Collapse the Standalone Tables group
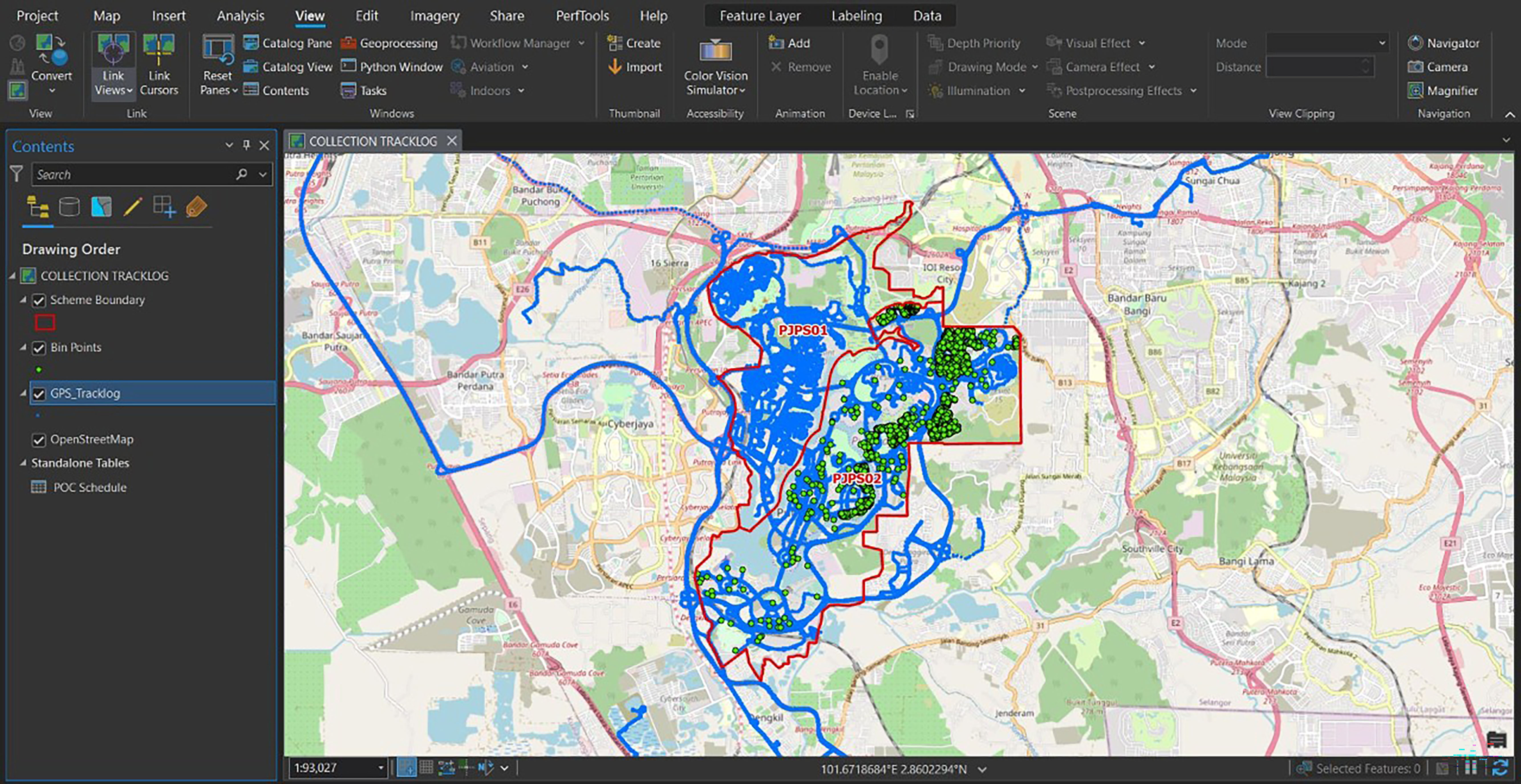 click(x=23, y=463)
